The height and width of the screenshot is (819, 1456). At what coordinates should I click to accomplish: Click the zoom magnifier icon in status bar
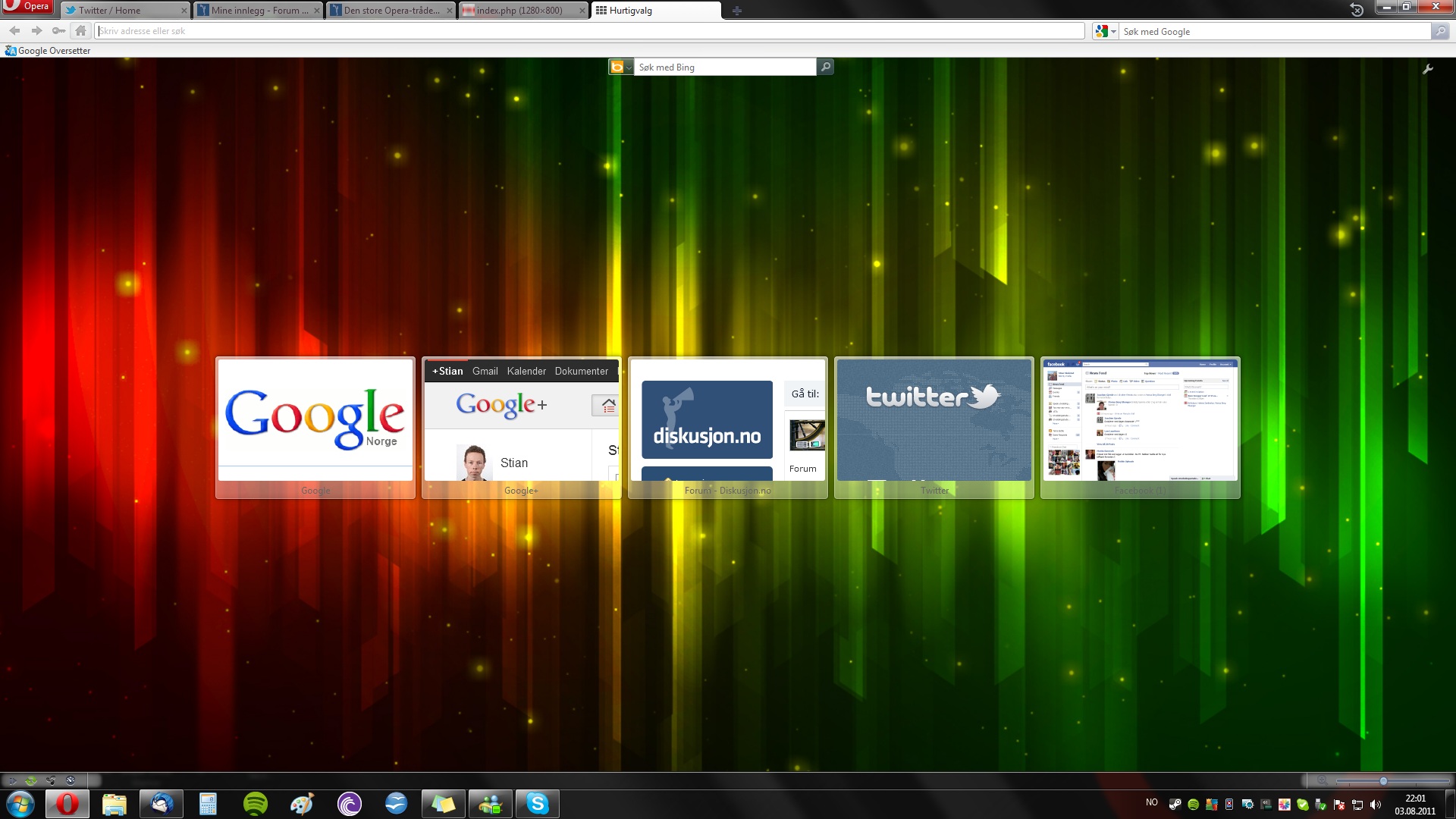(x=1322, y=780)
